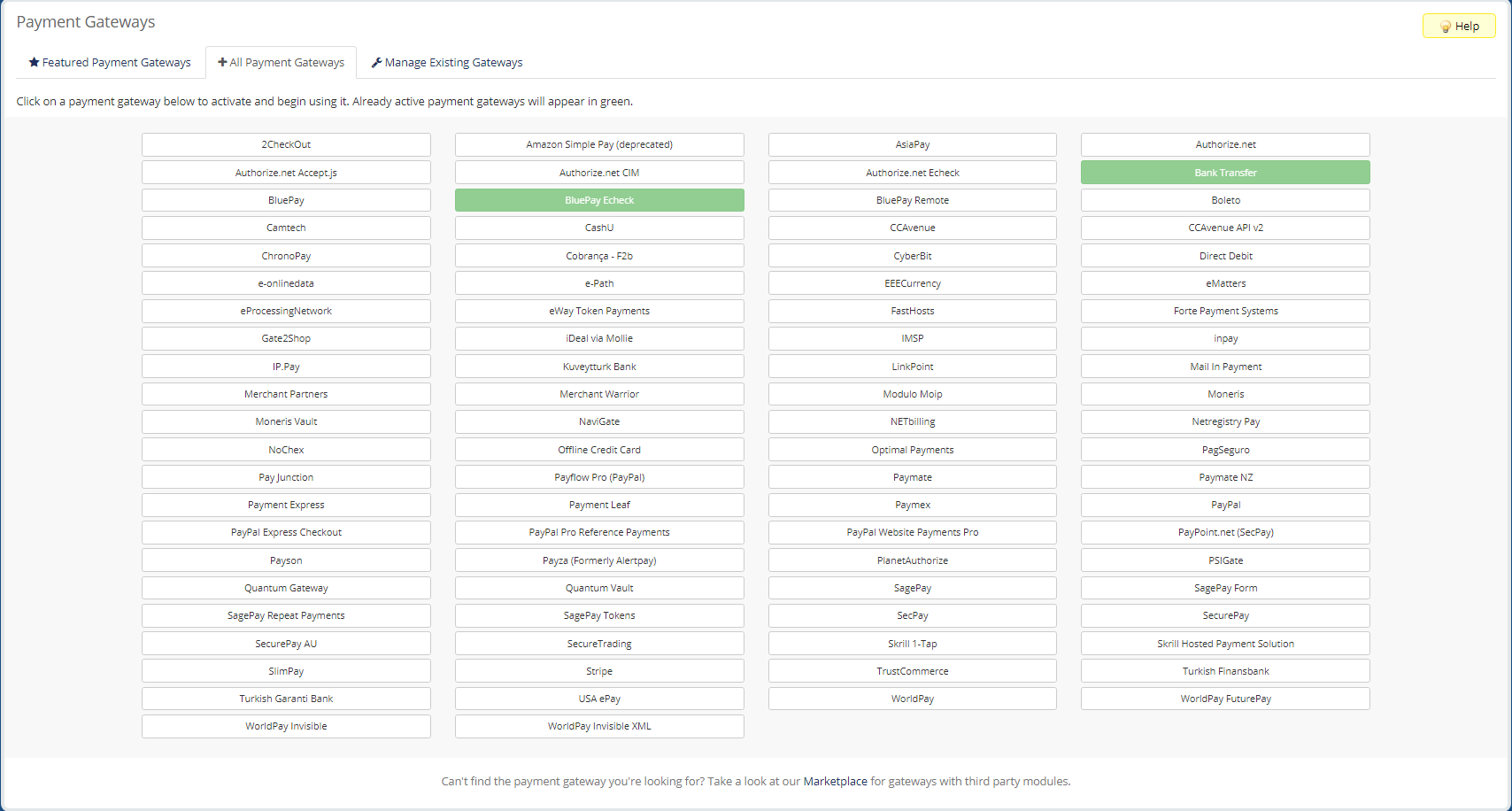Activate WorldPay Invisible XML gateway

click(599, 726)
